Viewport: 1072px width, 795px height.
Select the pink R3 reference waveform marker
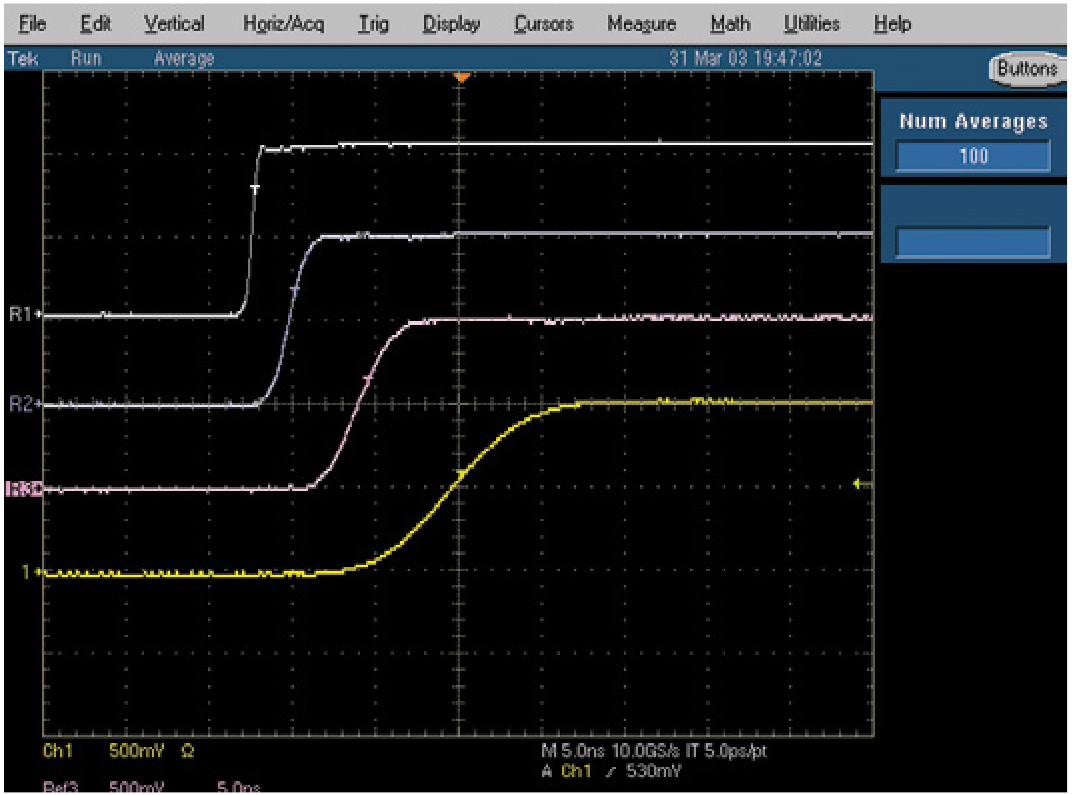tap(24, 490)
